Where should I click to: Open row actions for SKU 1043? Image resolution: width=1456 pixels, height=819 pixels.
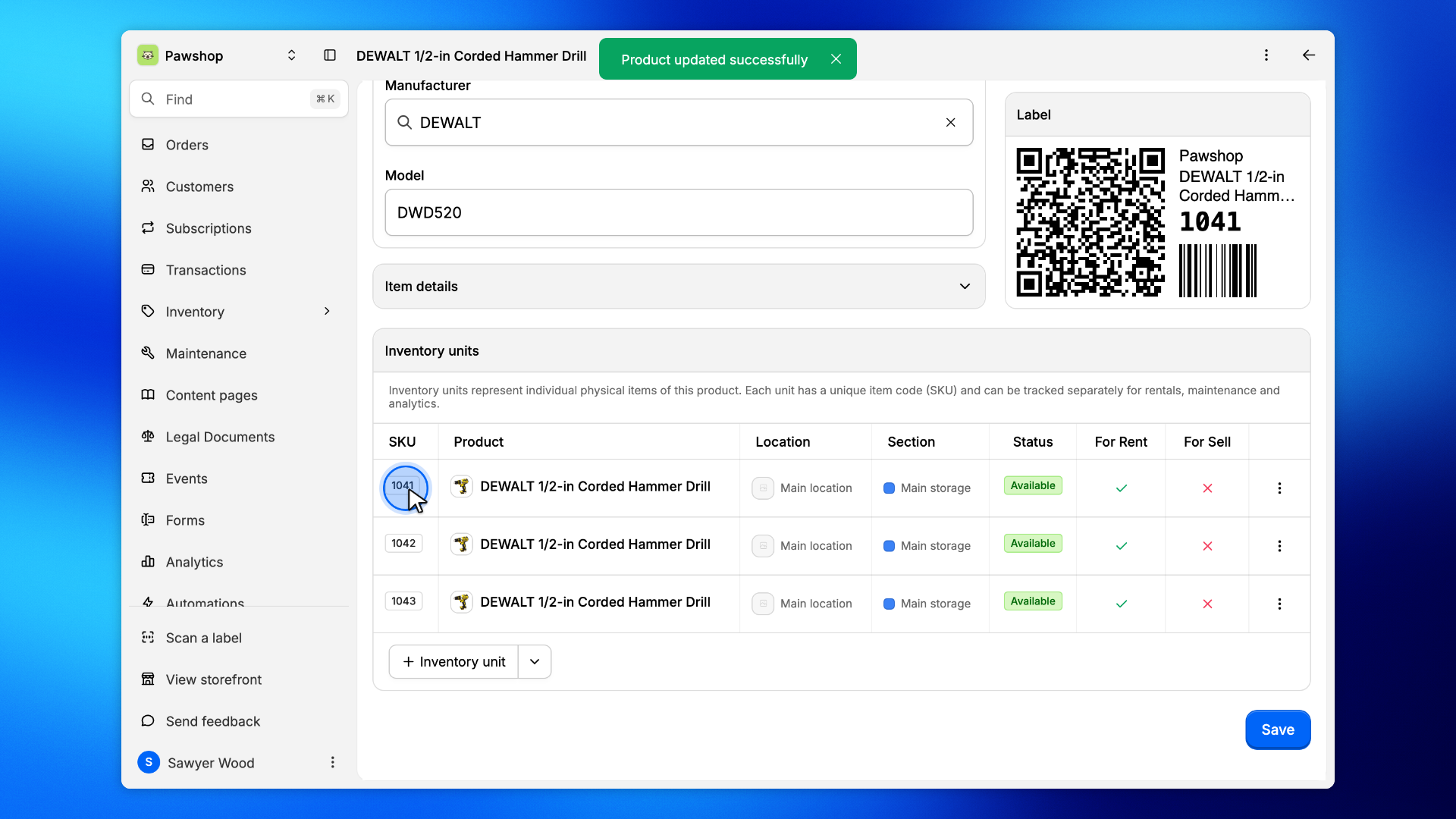1279,604
